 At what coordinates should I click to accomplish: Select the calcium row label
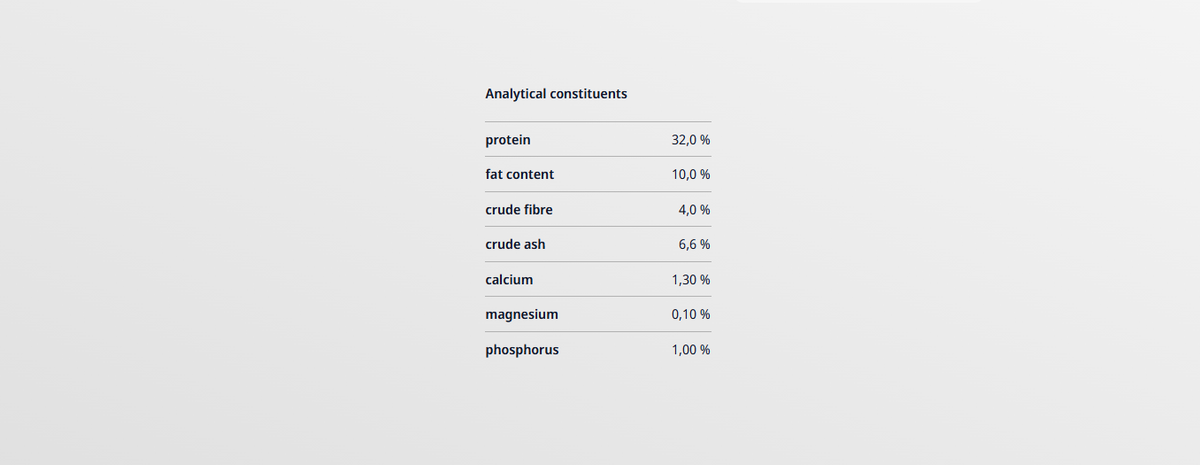(509, 280)
